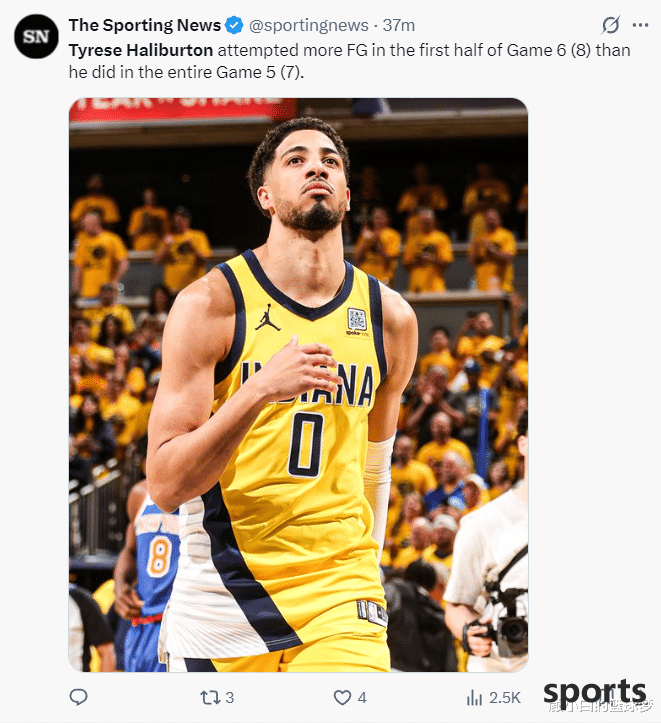Click the sports watermark logo
The width and height of the screenshot is (661, 723).
click(x=595, y=692)
